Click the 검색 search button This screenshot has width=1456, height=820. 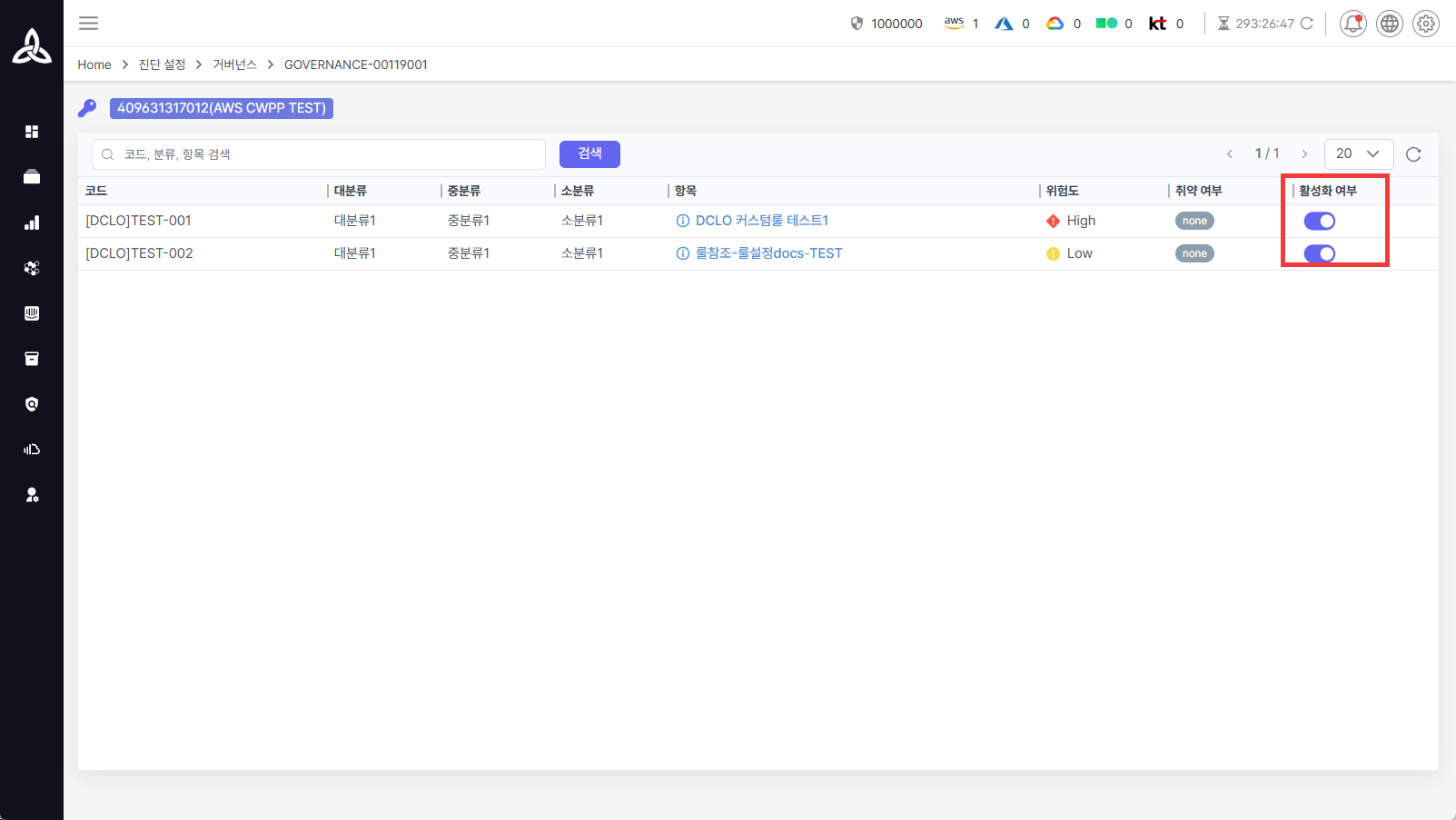point(589,154)
